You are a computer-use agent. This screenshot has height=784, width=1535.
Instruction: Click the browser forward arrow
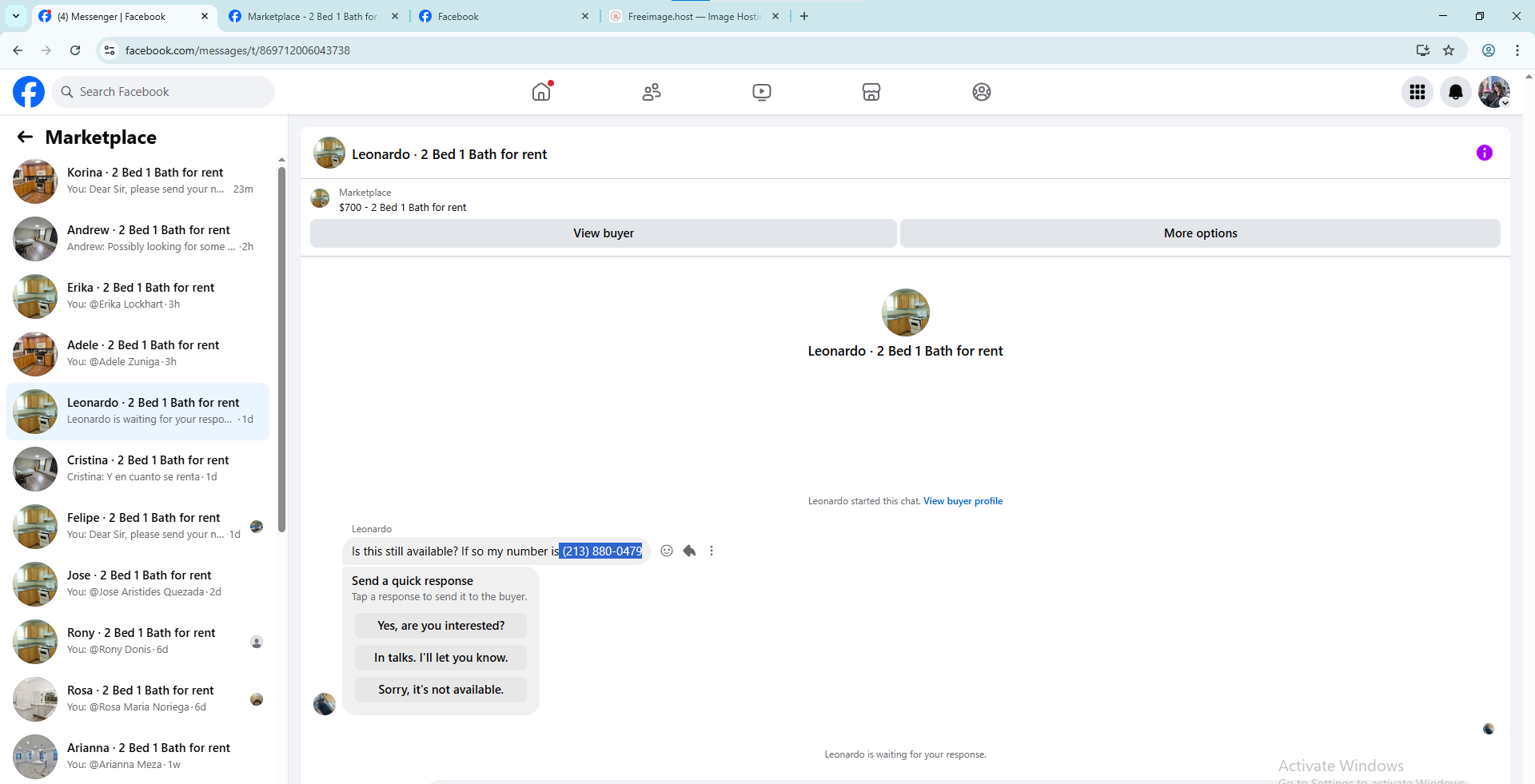click(46, 50)
